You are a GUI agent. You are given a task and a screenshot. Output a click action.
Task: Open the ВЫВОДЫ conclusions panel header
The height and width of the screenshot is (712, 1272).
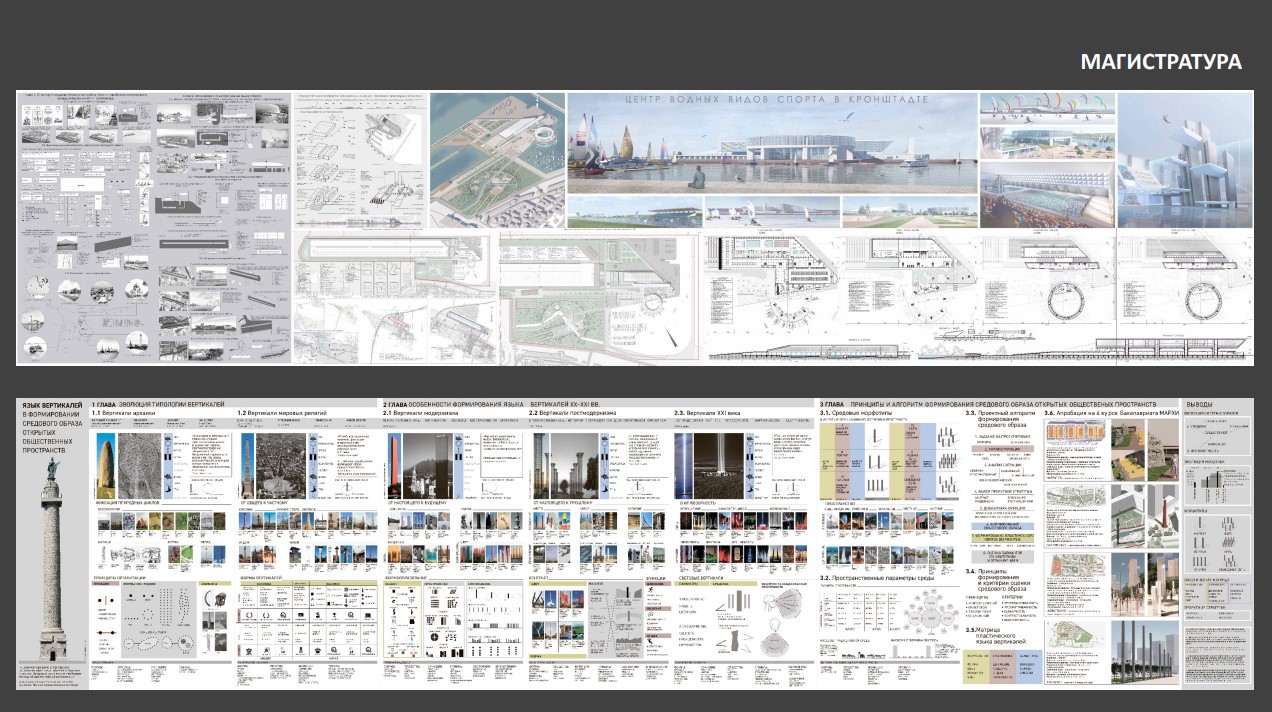(1200, 404)
